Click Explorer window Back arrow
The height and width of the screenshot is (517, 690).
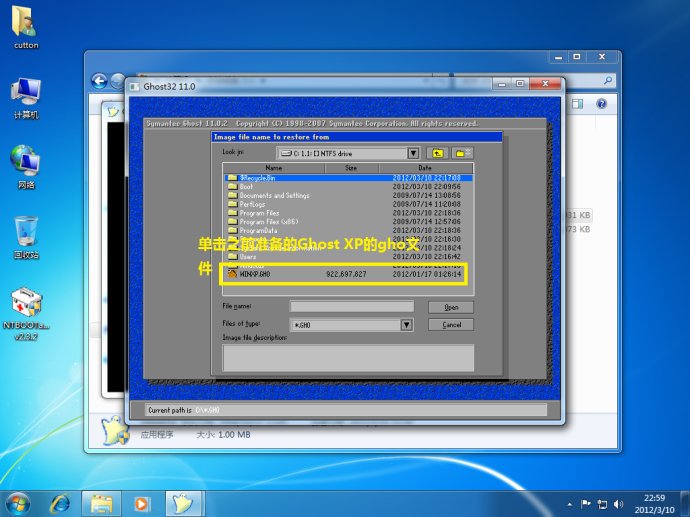click(99, 81)
